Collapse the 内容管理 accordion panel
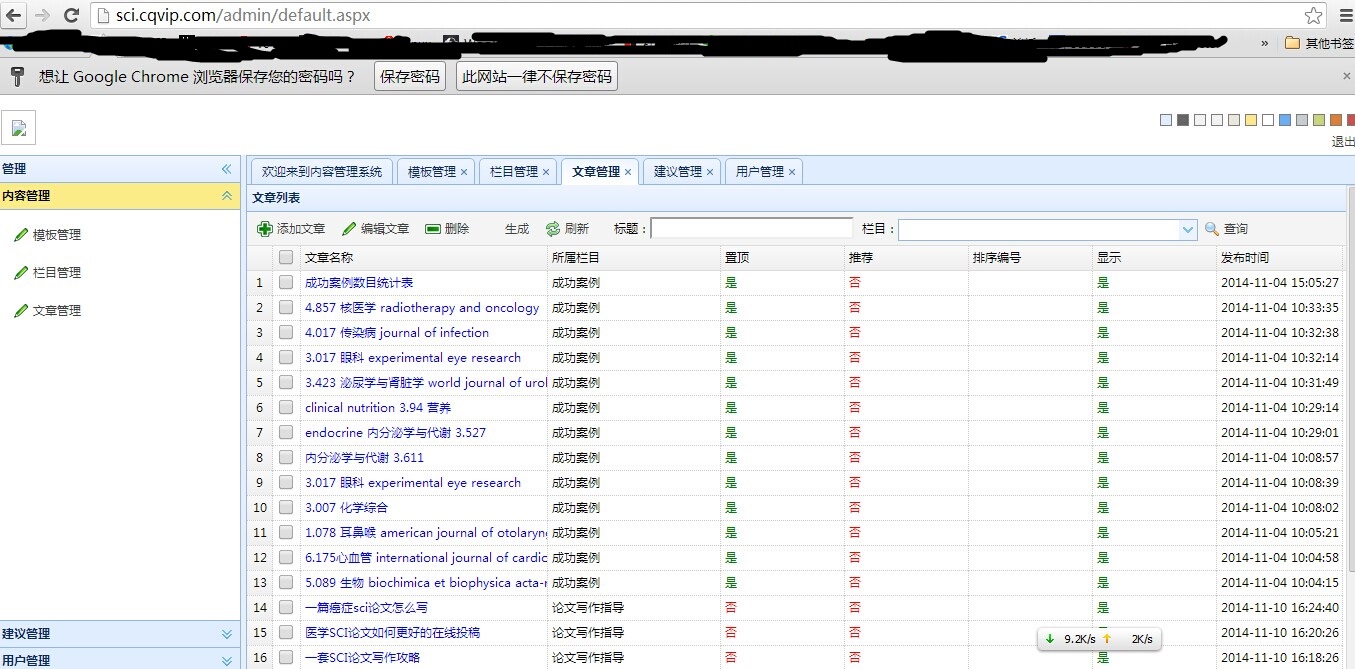This screenshot has width=1355, height=669. pyautogui.click(x=226, y=196)
